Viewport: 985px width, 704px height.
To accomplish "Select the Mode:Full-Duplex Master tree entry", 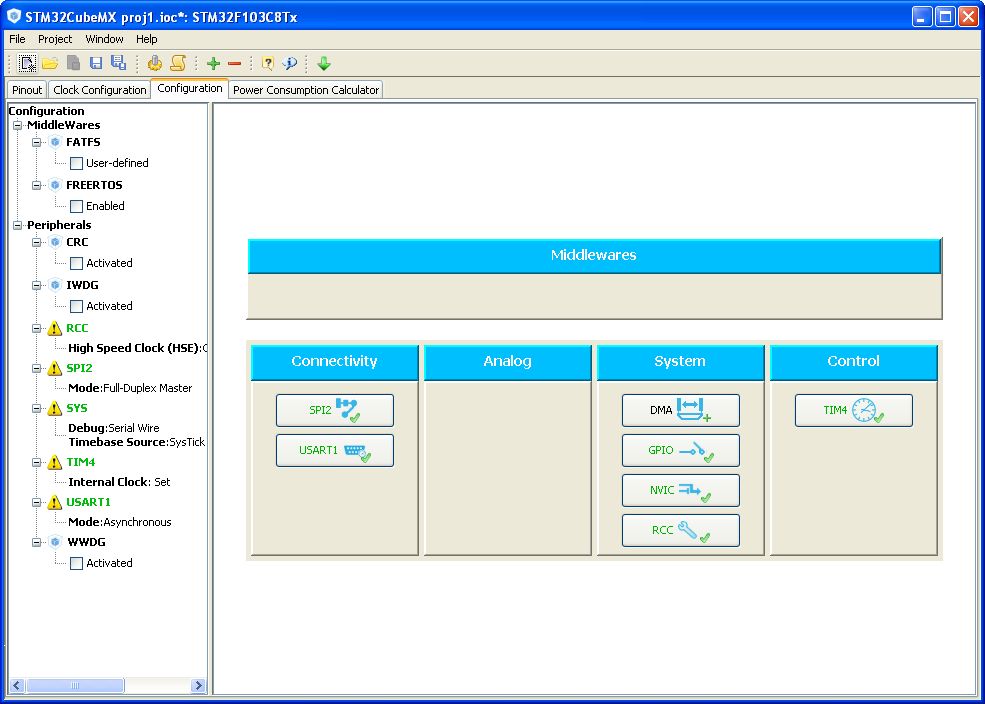I will point(130,388).
